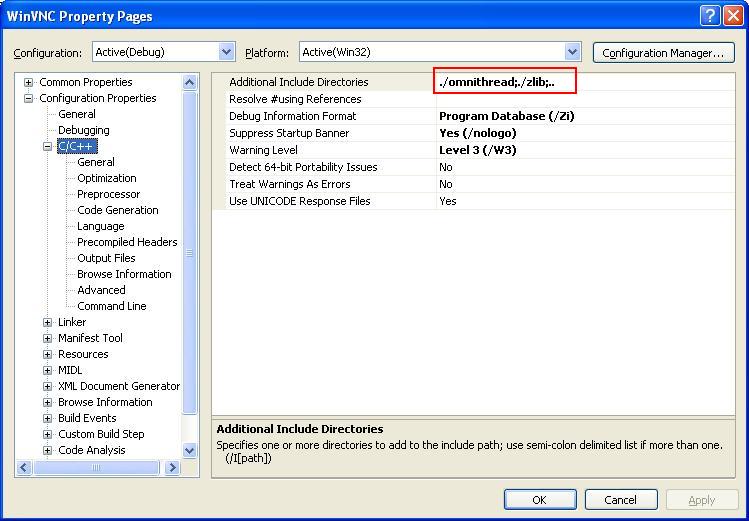Select the C/C++ tree item
The image size is (749, 521).
(x=77, y=146)
